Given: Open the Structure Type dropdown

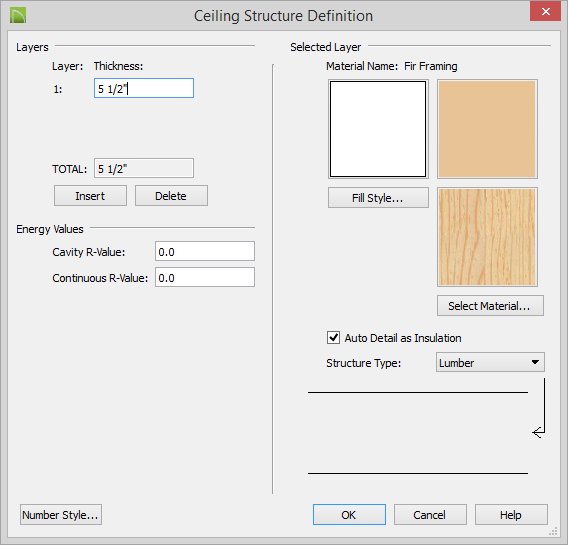Looking at the screenshot, I should click(490, 362).
